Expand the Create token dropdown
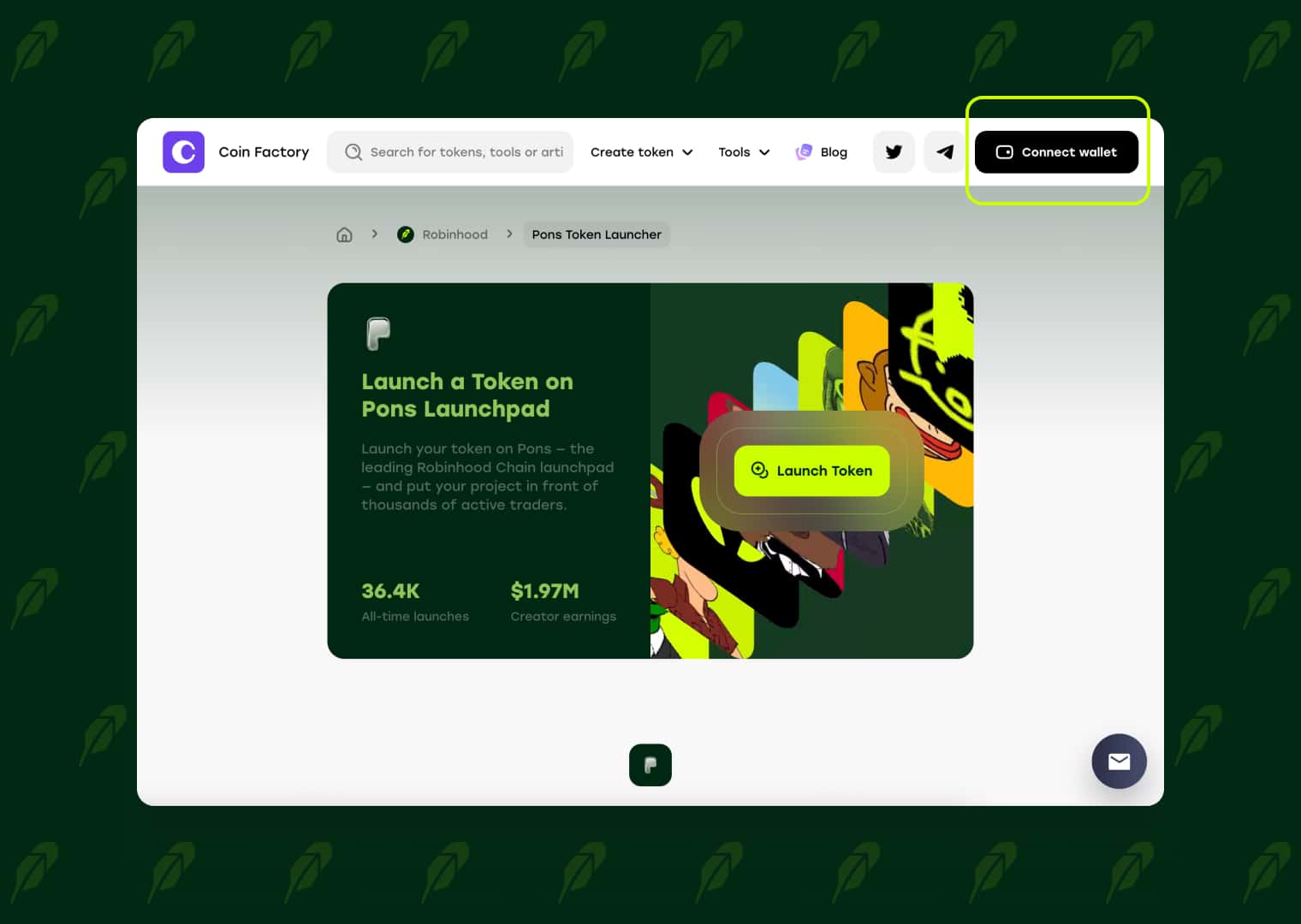The image size is (1301, 924). 641,152
